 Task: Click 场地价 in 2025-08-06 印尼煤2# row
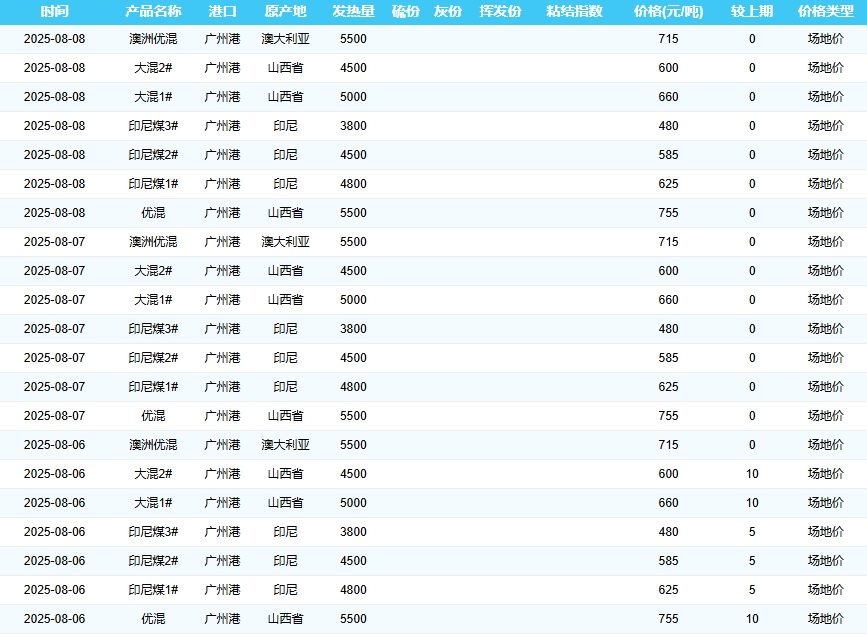click(825, 561)
